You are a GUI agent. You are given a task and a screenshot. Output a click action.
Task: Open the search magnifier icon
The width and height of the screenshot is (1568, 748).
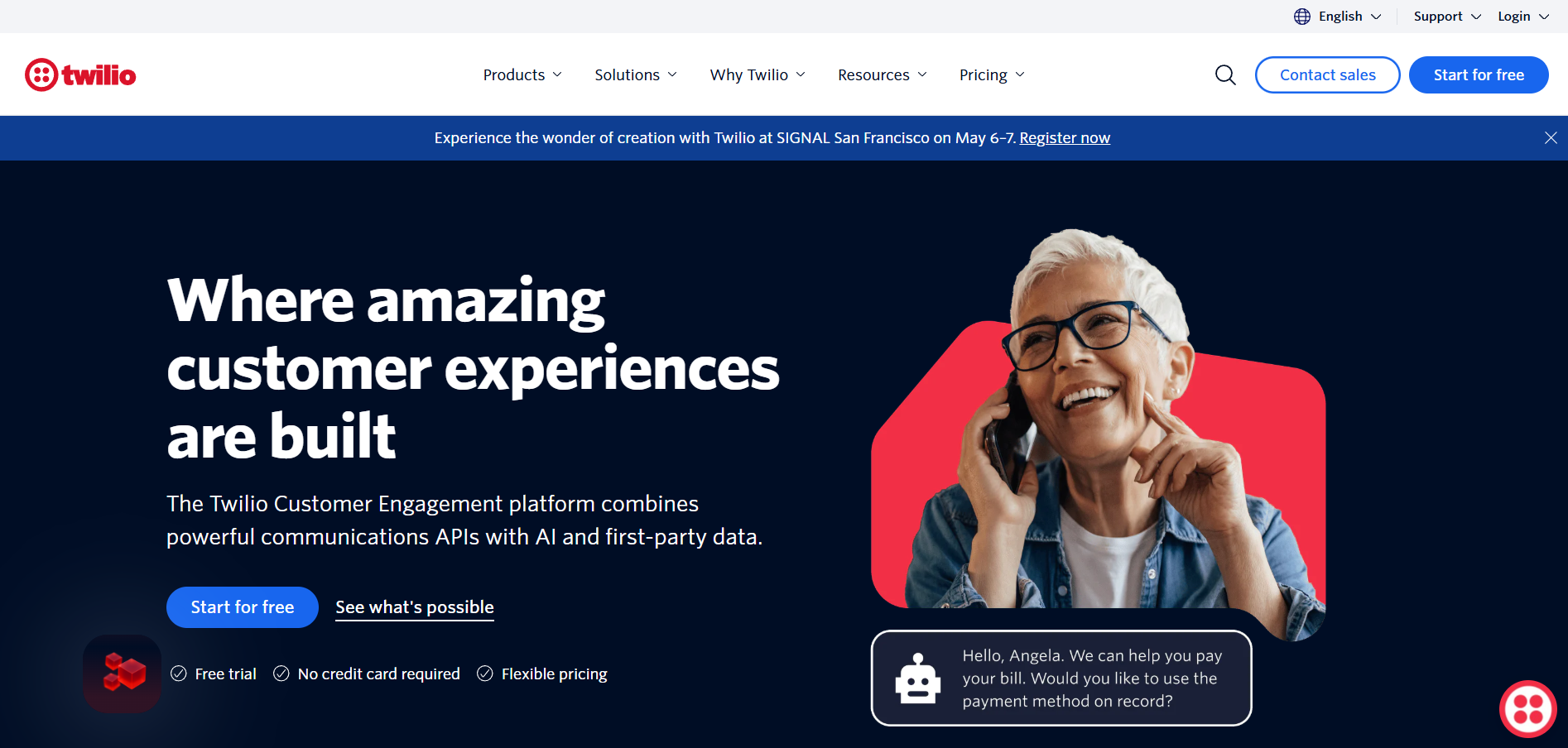coord(1225,75)
